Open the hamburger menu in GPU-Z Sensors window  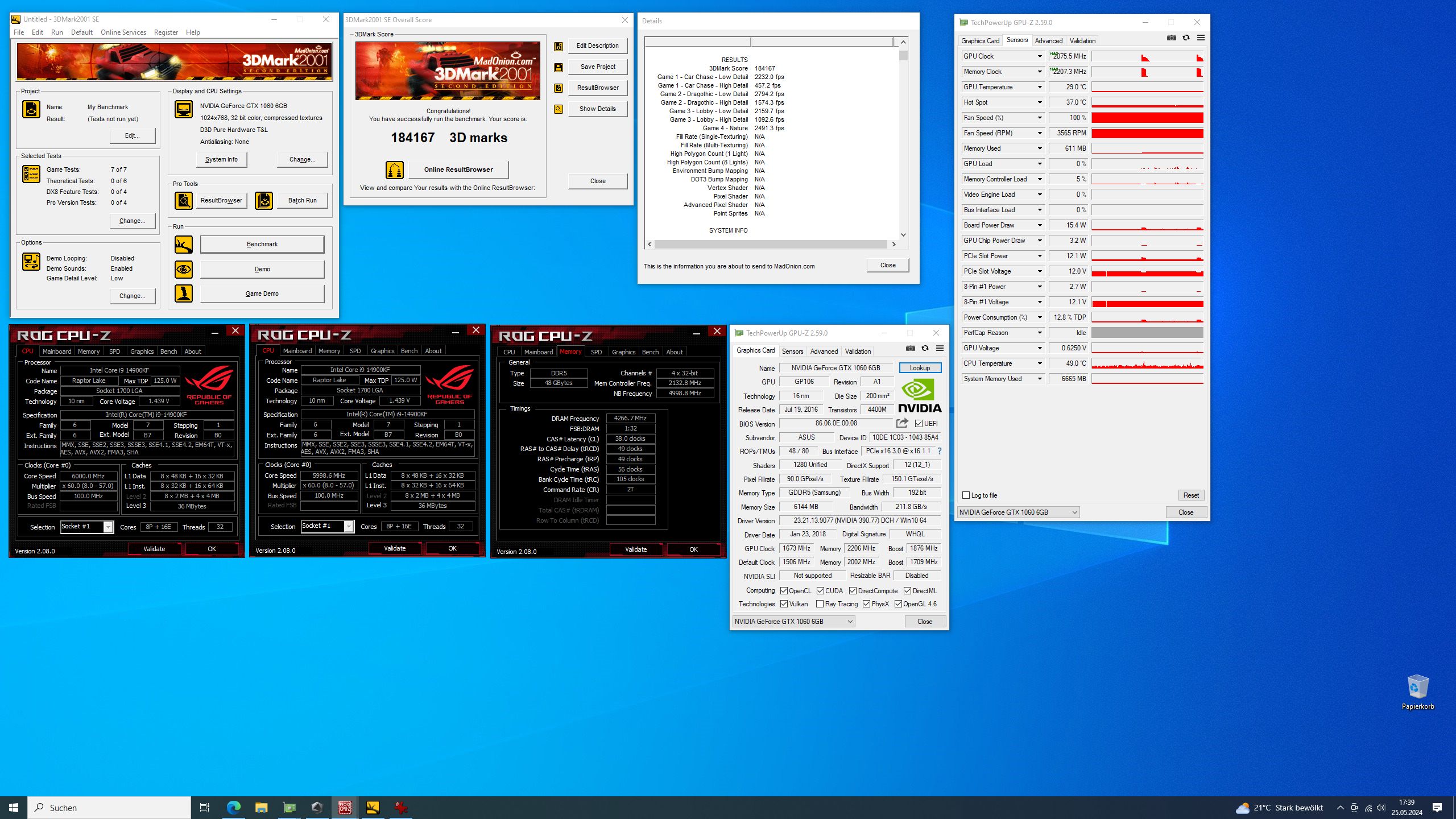point(1201,38)
